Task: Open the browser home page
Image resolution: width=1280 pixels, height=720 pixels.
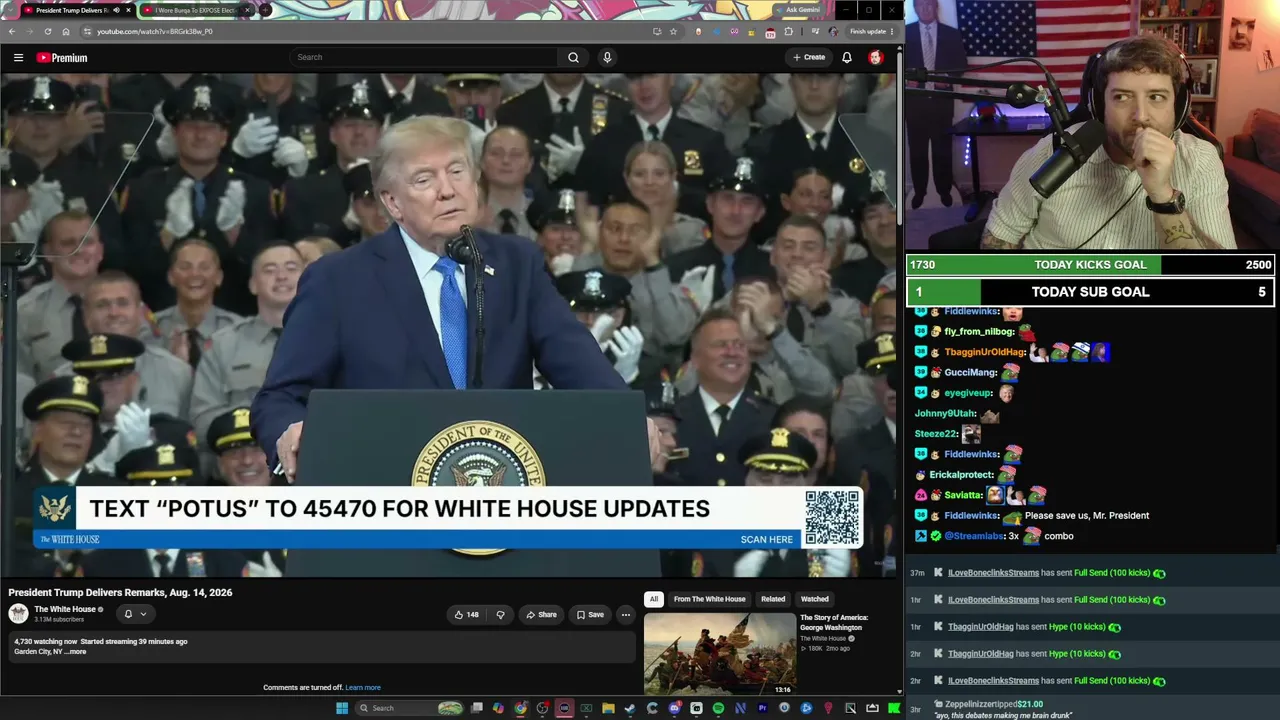Action: pos(66,31)
